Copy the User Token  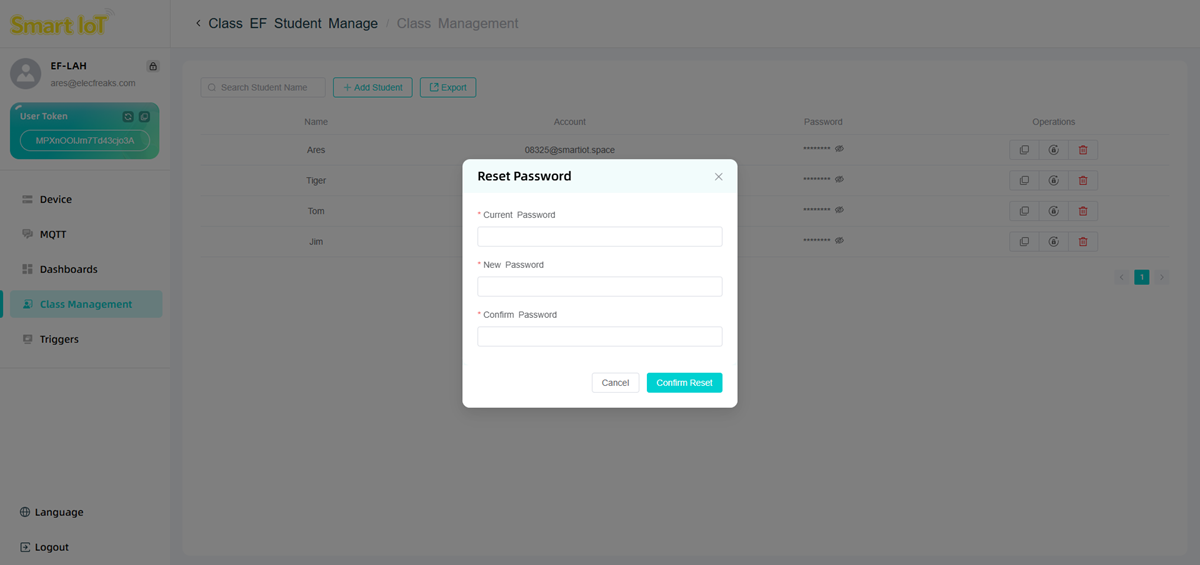144,117
